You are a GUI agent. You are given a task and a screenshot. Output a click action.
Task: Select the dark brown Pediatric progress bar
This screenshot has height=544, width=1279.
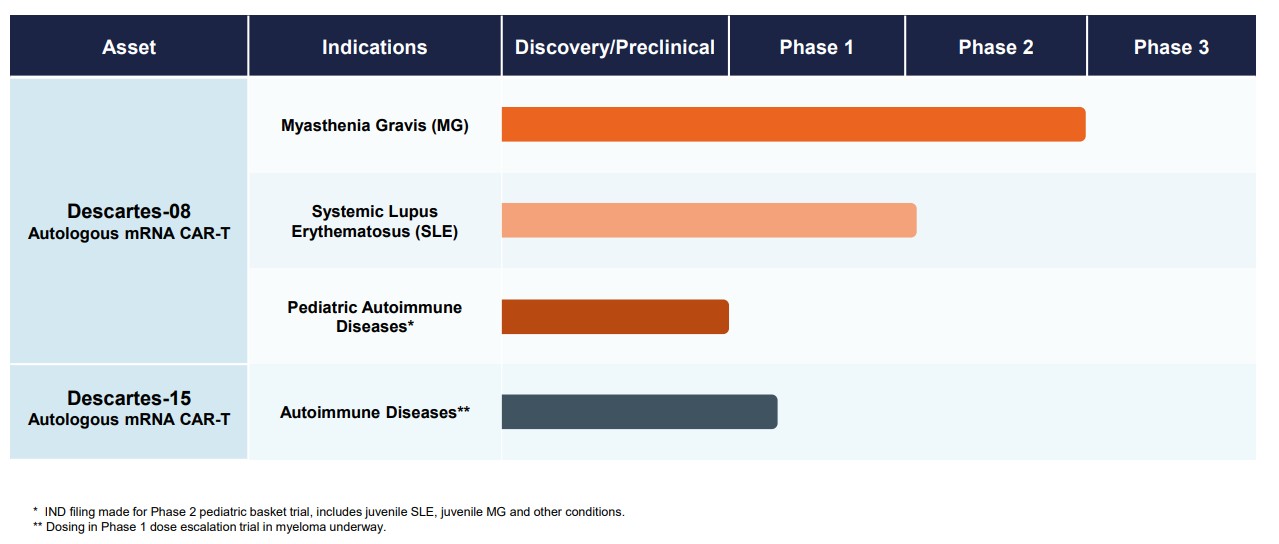[x=615, y=316]
